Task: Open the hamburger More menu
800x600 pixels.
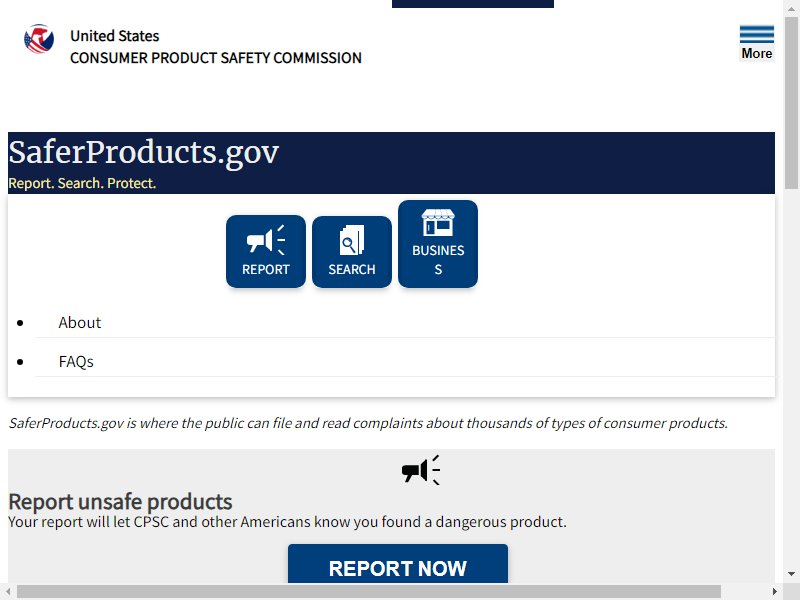Action: 757,43
